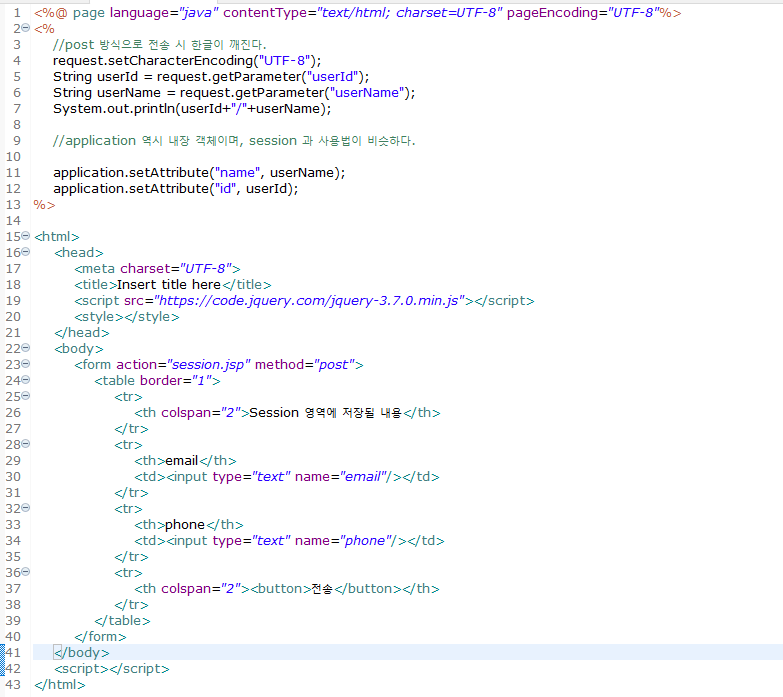The image size is (783, 697).
Task: Click the line number 1 in gutter
Action: point(17,12)
